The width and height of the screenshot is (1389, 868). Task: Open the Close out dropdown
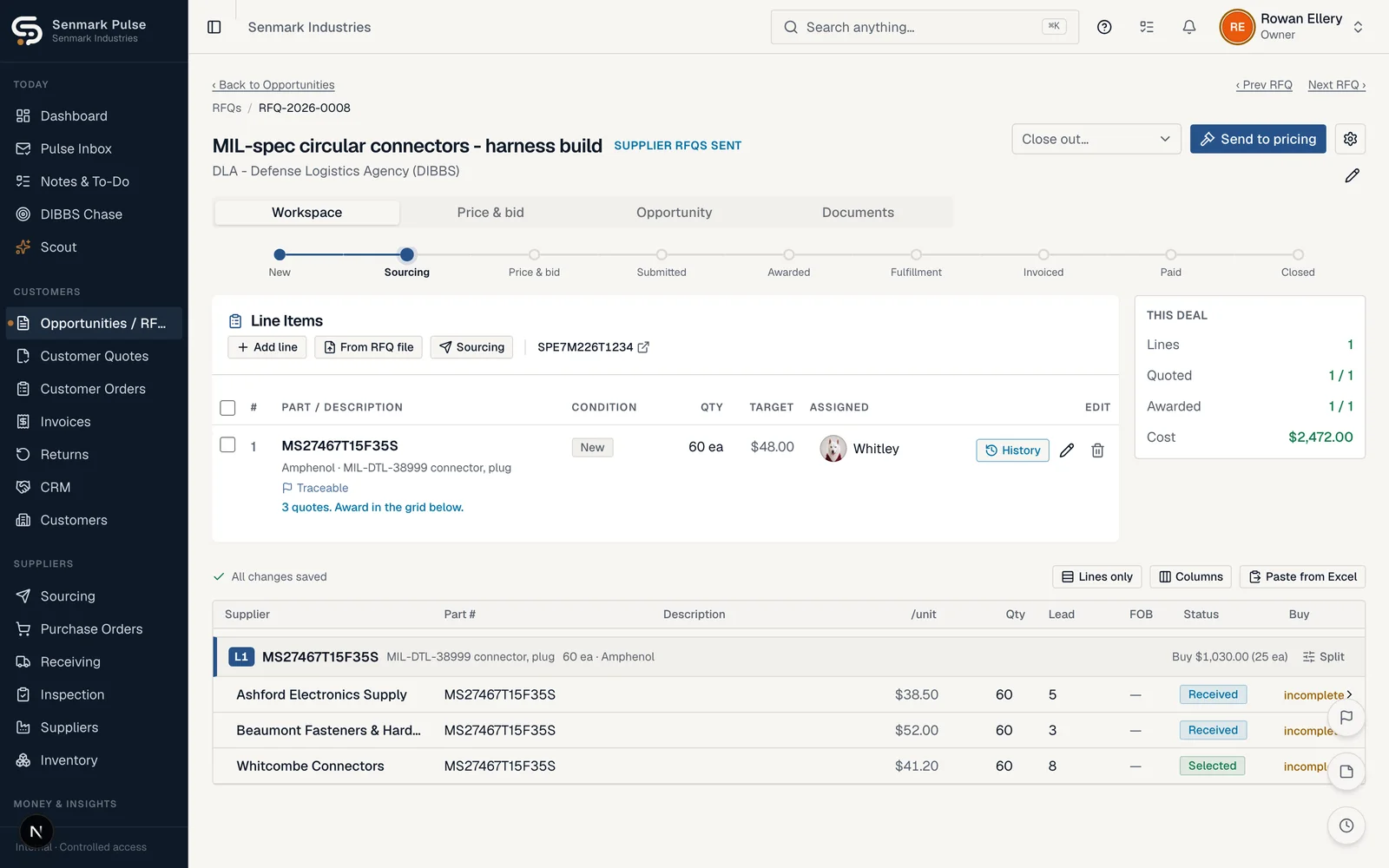click(x=1096, y=139)
